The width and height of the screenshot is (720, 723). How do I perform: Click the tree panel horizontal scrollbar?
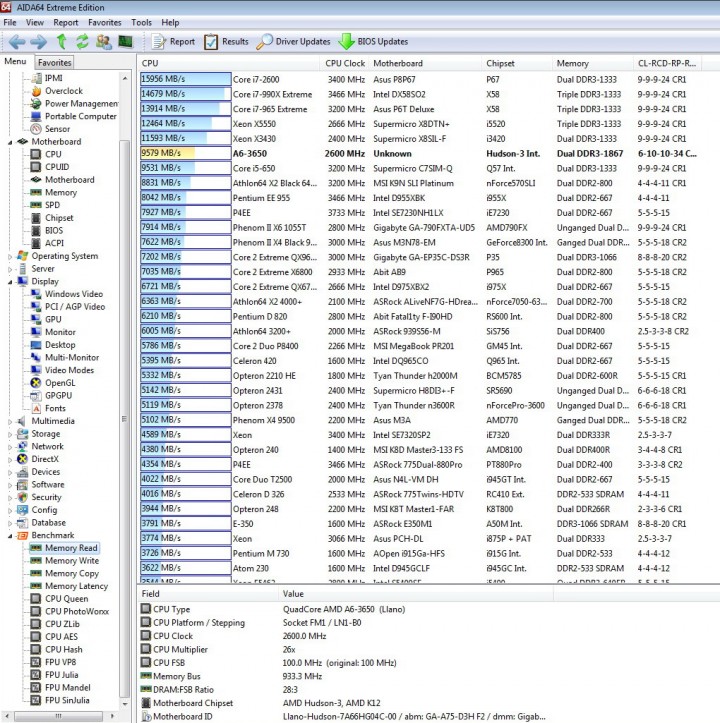point(60,716)
